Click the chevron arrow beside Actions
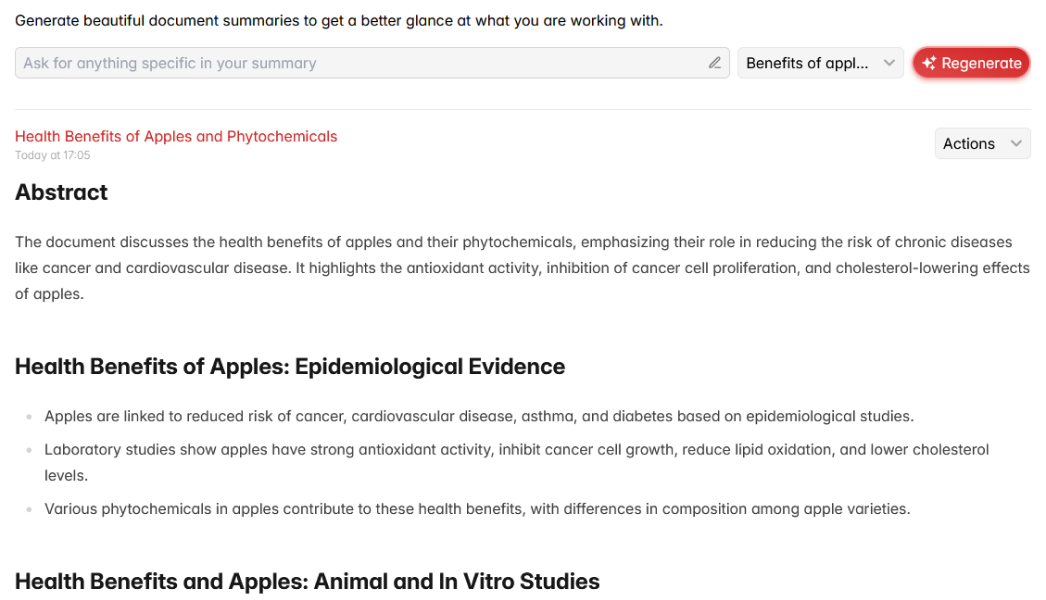 (x=1016, y=144)
